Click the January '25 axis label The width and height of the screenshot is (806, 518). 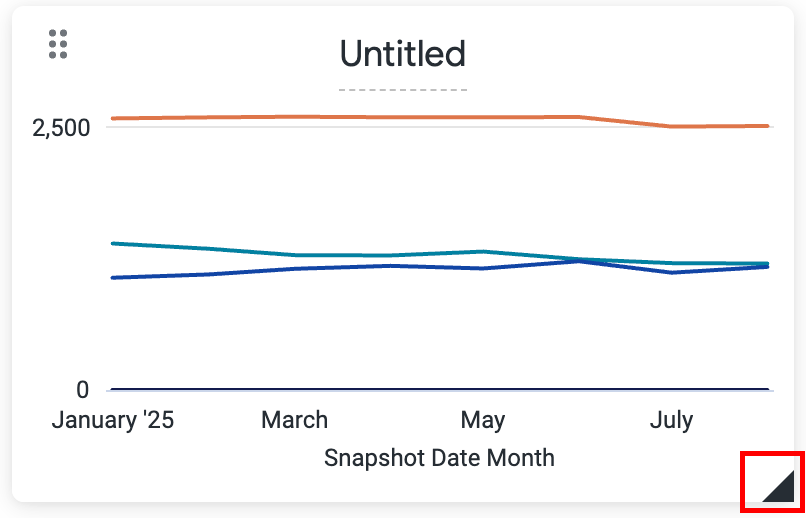(113, 420)
